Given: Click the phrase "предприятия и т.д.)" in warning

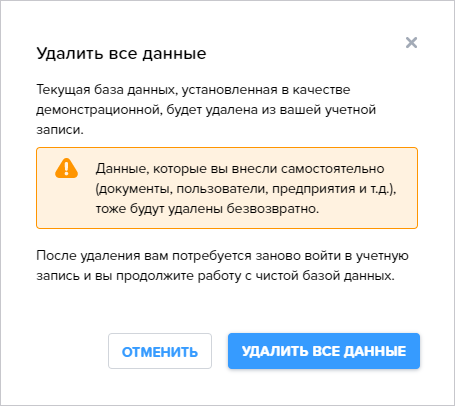Looking at the screenshot, I should click(x=334, y=189).
